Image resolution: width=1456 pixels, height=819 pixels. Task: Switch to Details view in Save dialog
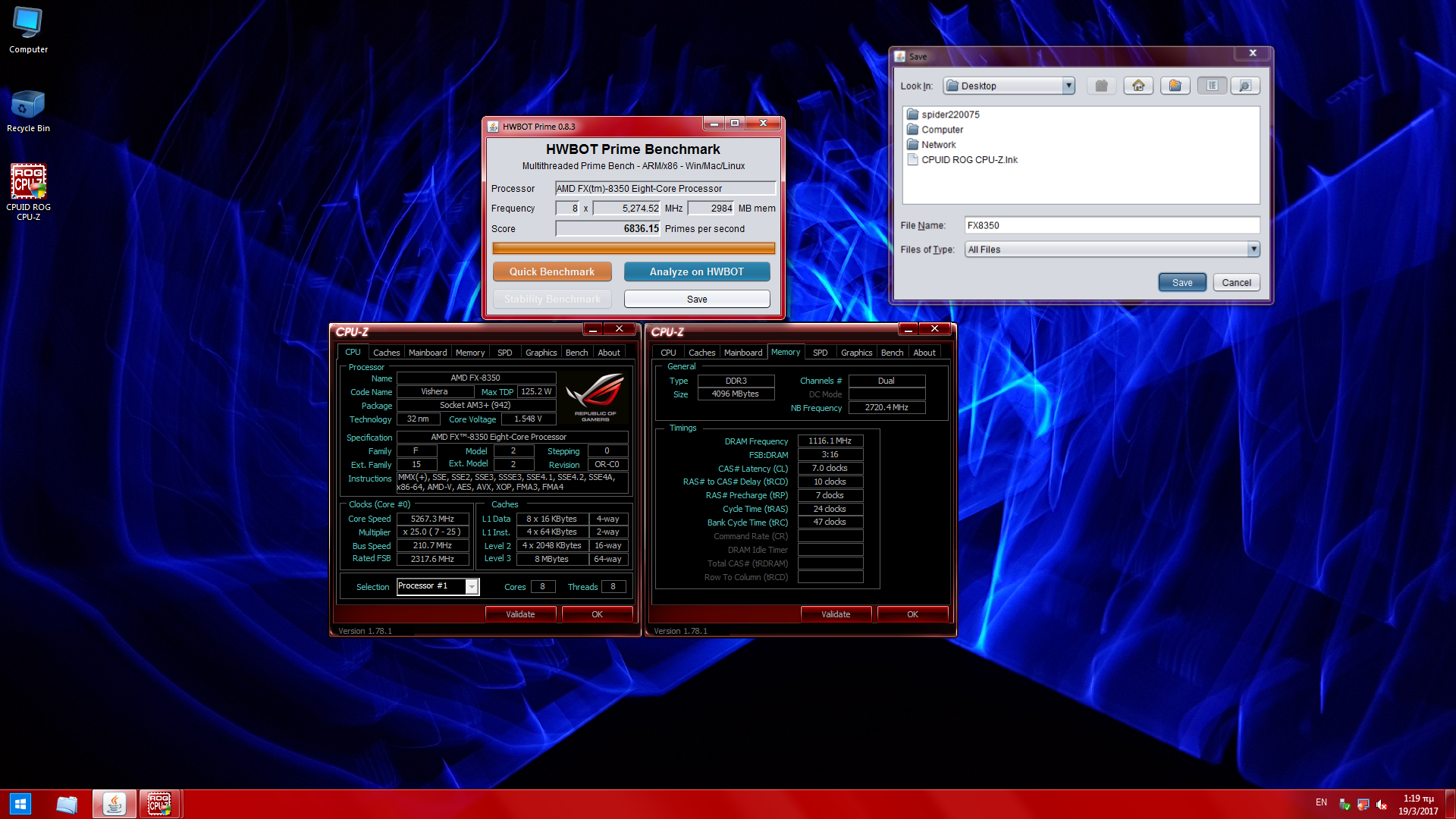pyautogui.click(x=1245, y=86)
